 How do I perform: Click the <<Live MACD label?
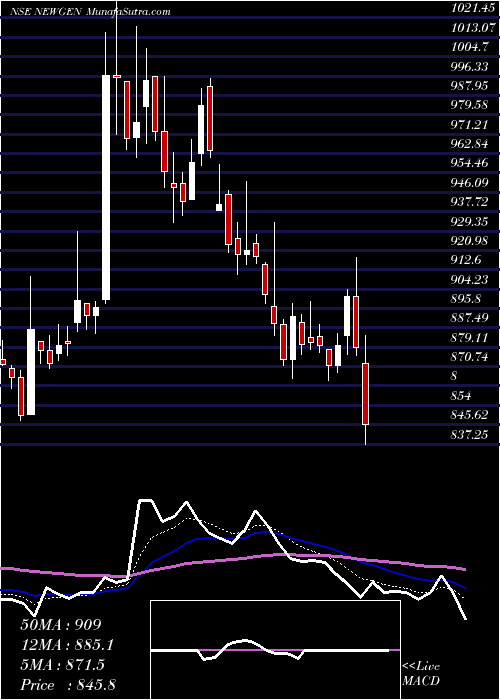click(x=421, y=674)
